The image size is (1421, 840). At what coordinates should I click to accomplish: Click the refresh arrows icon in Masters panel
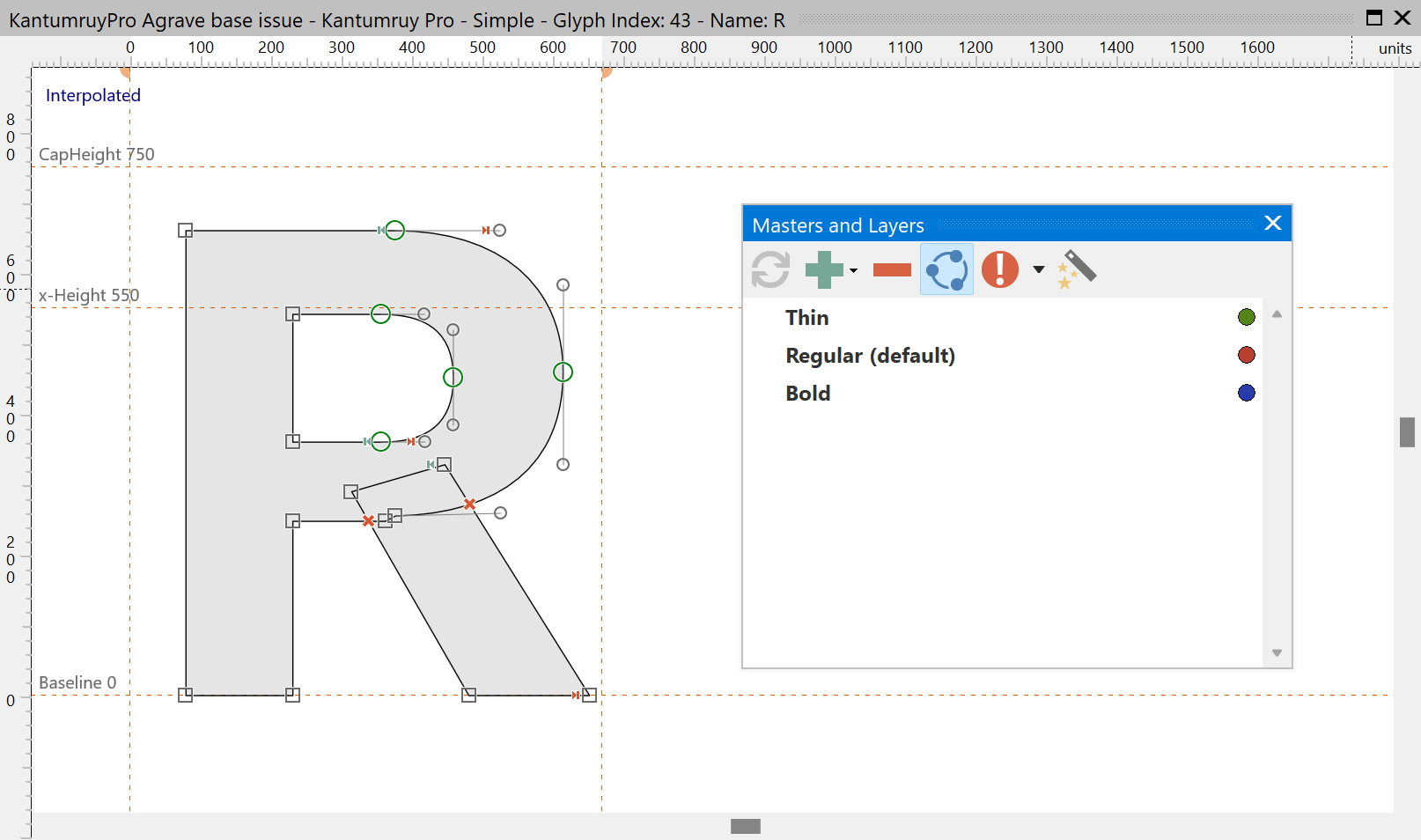point(770,269)
